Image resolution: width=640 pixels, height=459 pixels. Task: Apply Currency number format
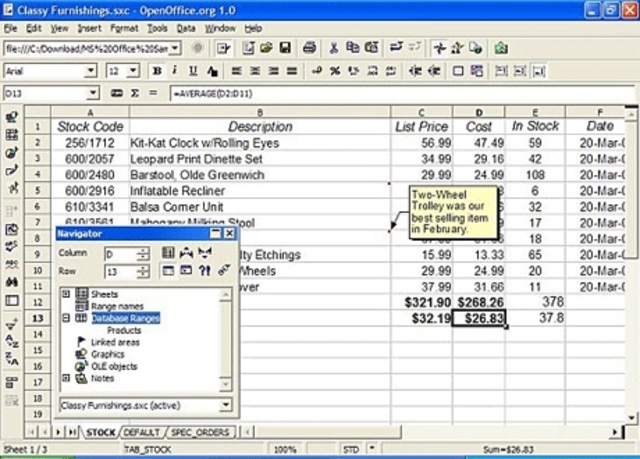(x=316, y=71)
